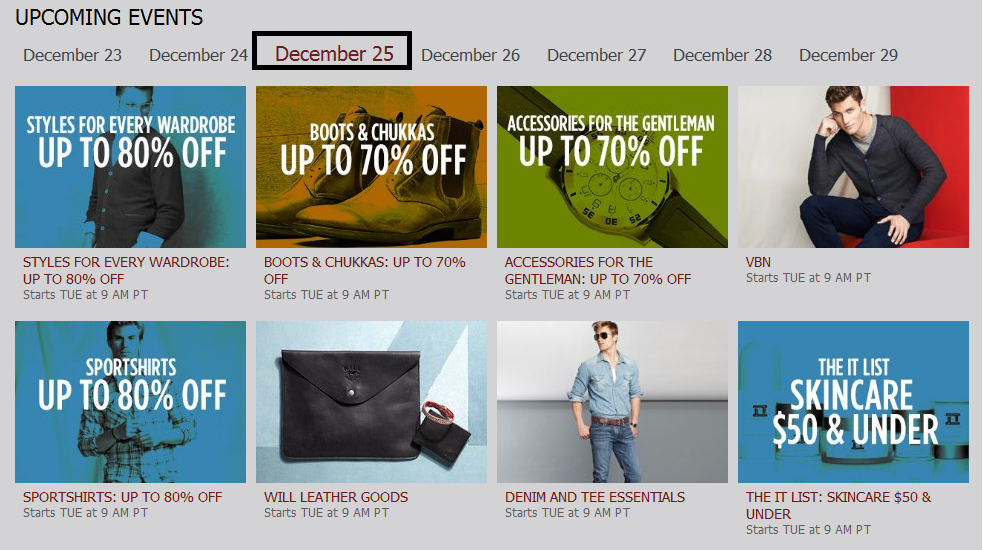
Task: Click the VBN event title link
Action: click(x=758, y=263)
